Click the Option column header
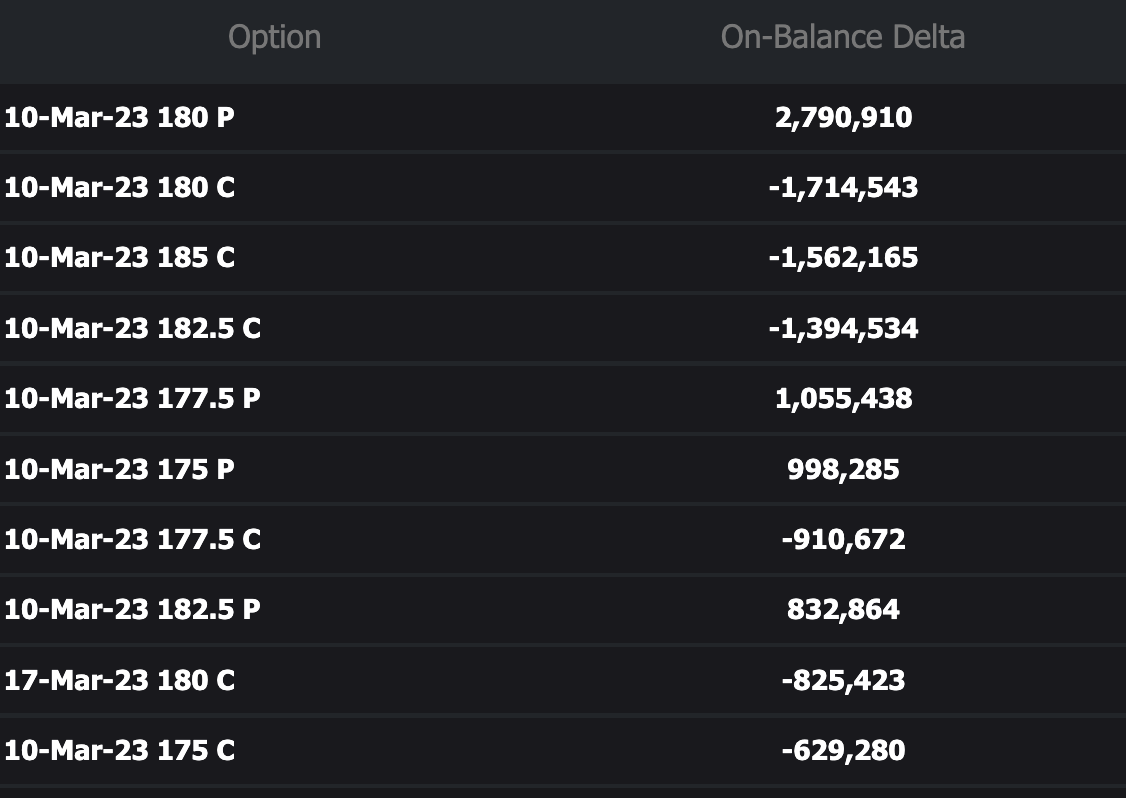The height and width of the screenshot is (798, 1126). (x=274, y=38)
